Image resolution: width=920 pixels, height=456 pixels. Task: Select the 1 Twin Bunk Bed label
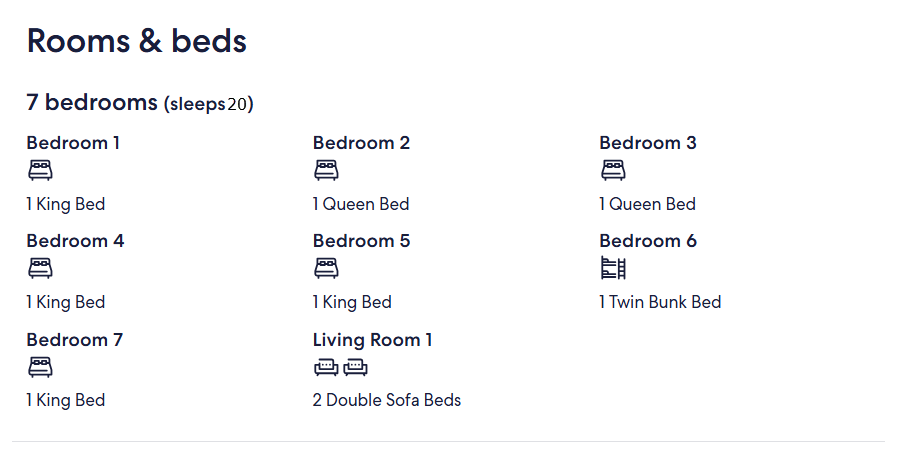click(660, 302)
